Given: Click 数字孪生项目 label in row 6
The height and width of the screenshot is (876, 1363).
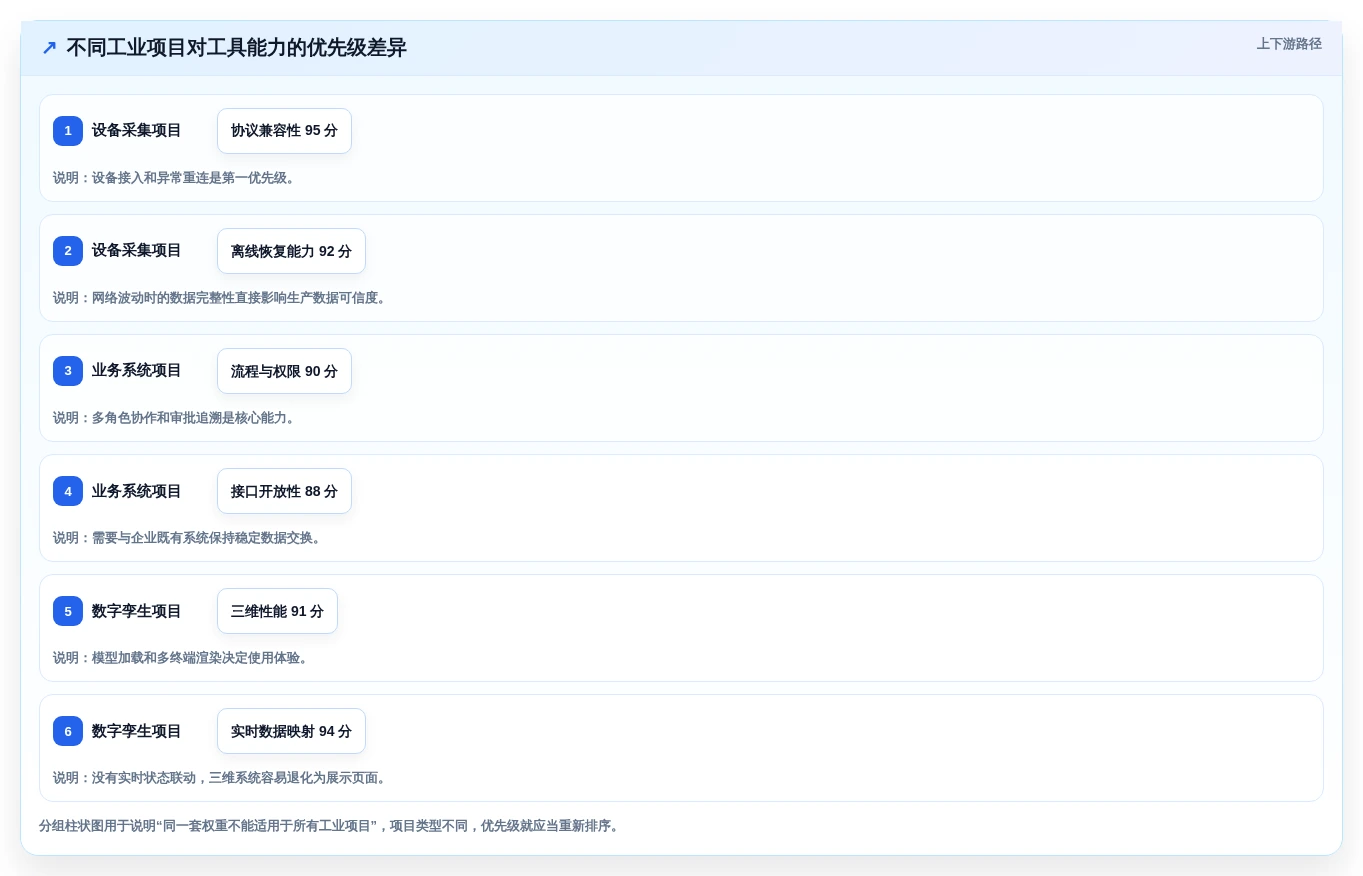Looking at the screenshot, I should tap(137, 731).
